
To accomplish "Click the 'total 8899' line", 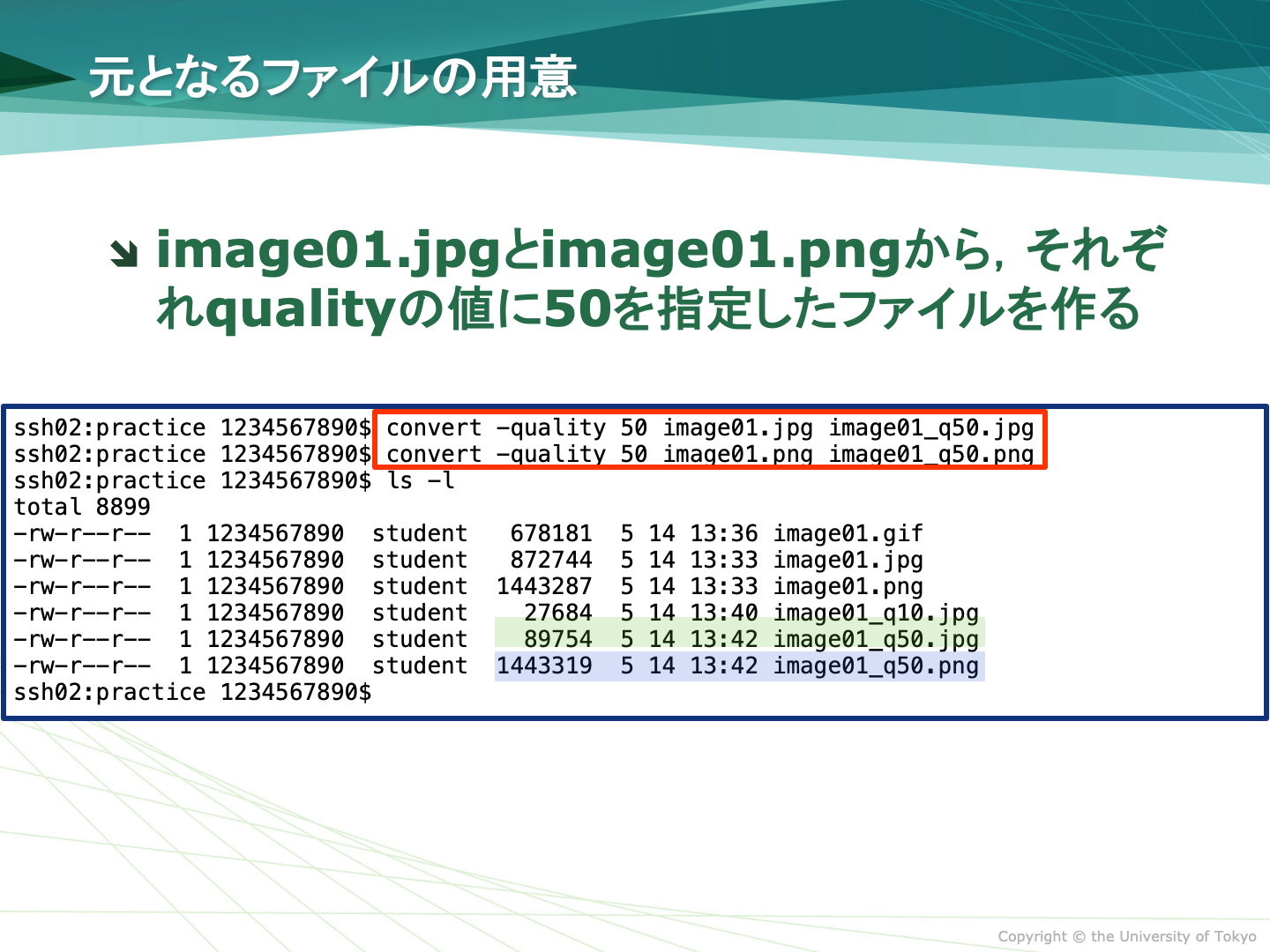I will coord(82,507).
